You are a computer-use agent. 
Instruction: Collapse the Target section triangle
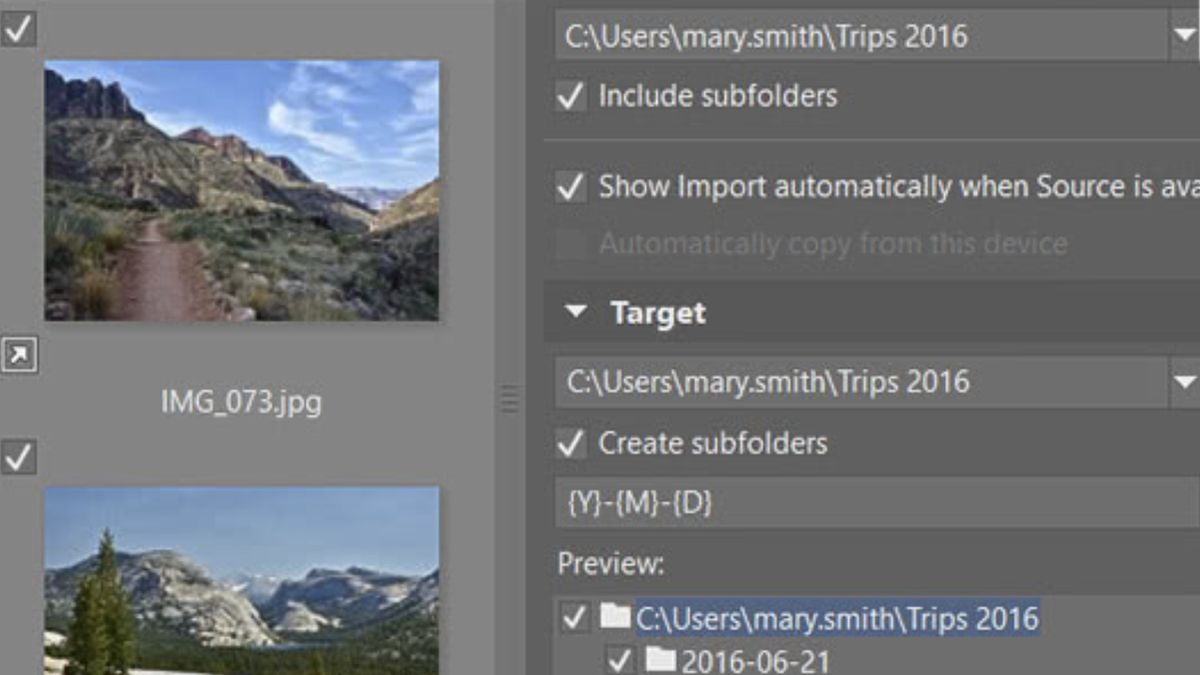tap(575, 312)
